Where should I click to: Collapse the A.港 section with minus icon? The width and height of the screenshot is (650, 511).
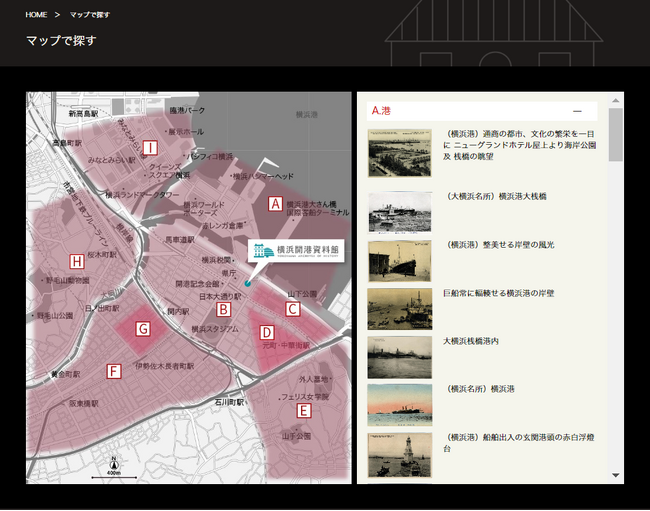pos(577,111)
